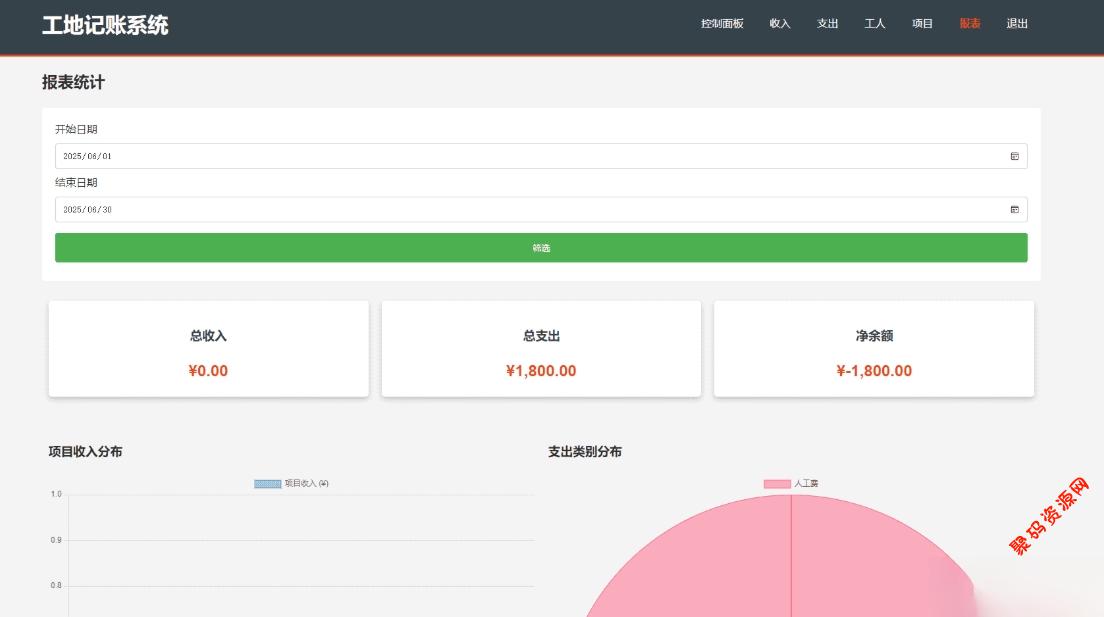Viewport: 1104px width, 617px height.
Task: Select the highlighted 报表 nav item
Action: [970, 24]
